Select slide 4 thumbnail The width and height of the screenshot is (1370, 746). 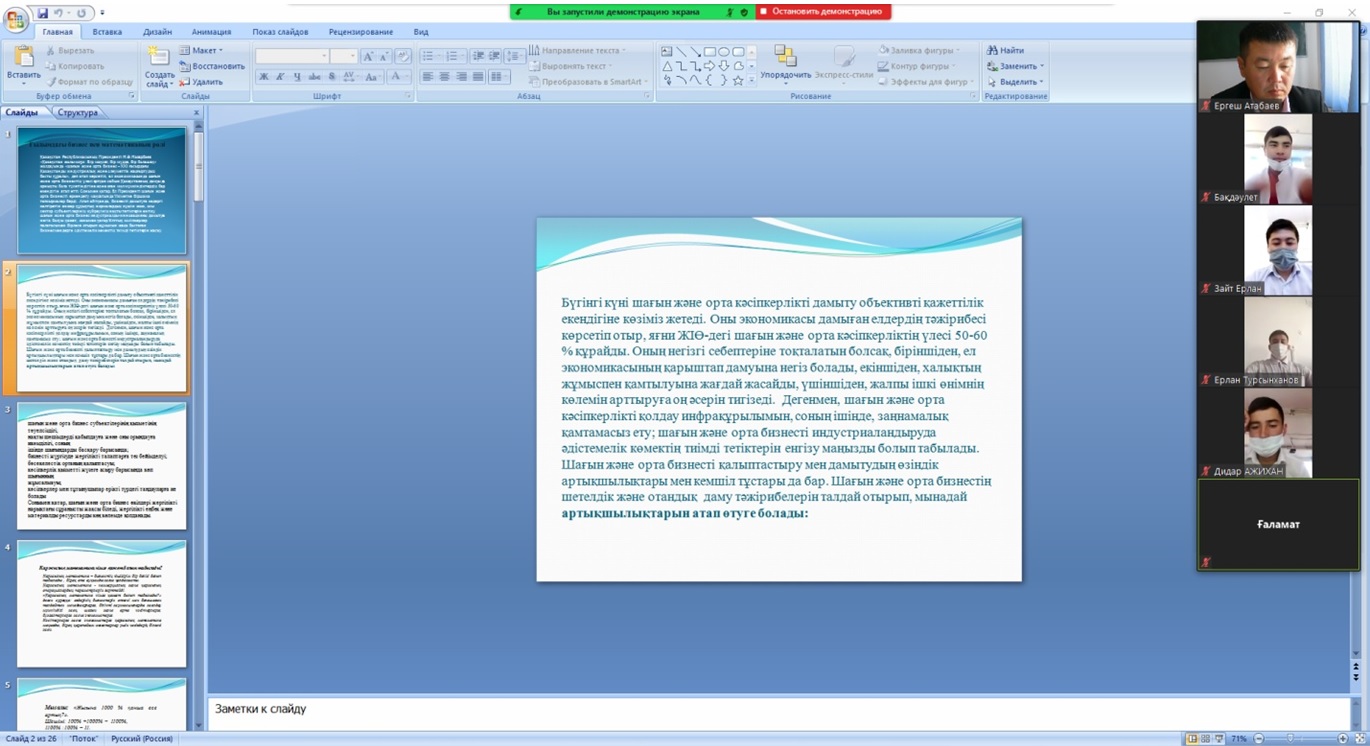102,604
